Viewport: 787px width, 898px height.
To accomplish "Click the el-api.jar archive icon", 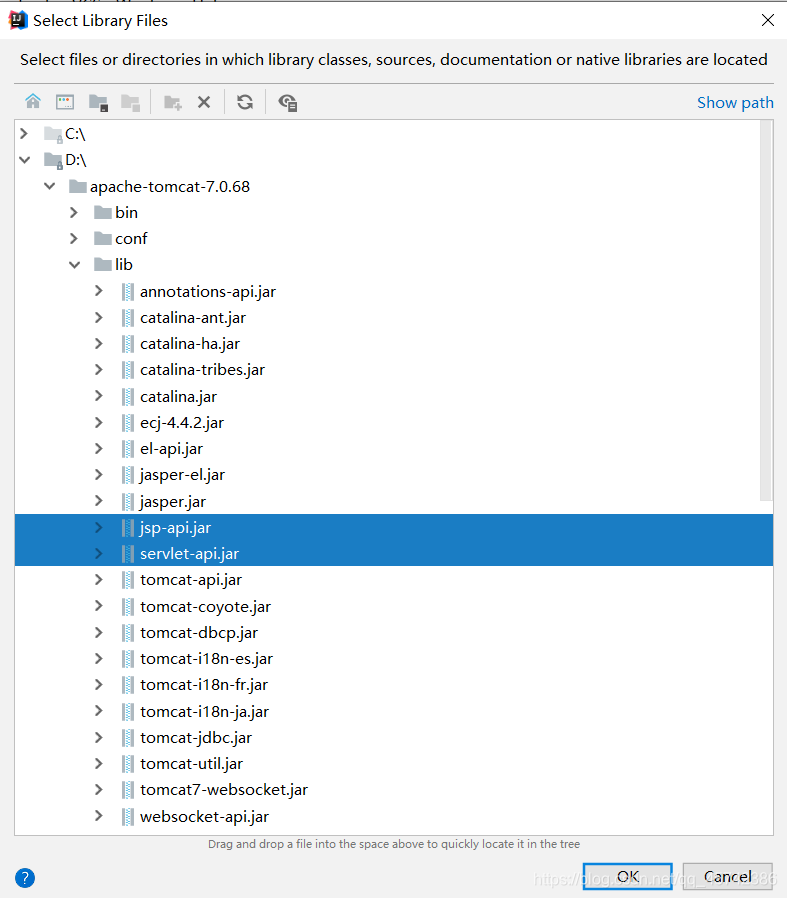I will click(x=128, y=449).
